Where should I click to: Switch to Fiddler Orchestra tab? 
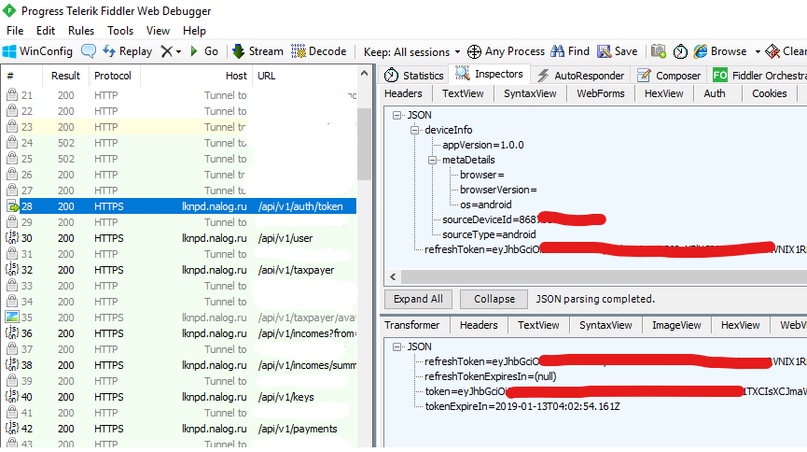click(x=759, y=76)
